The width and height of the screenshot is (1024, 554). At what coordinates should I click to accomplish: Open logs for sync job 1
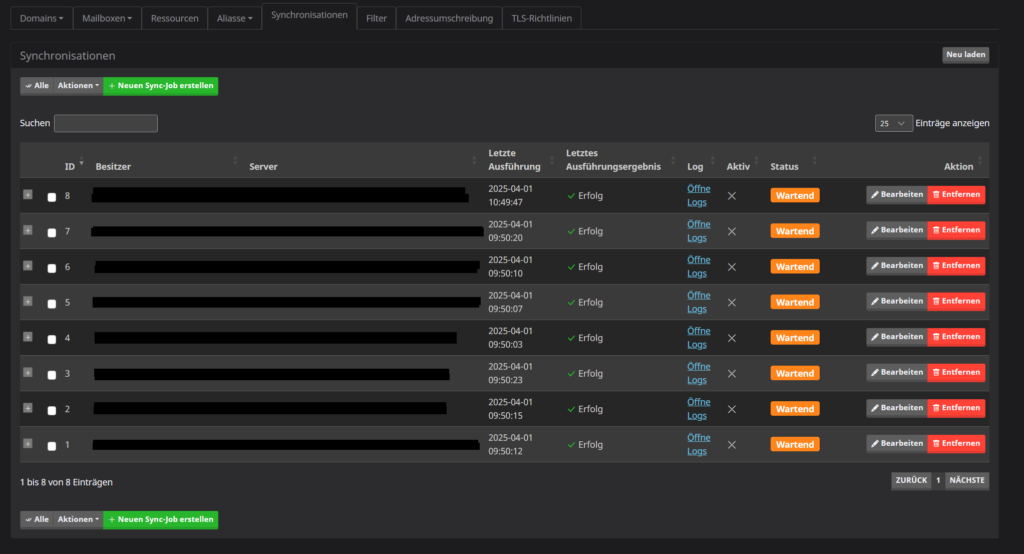click(x=698, y=444)
